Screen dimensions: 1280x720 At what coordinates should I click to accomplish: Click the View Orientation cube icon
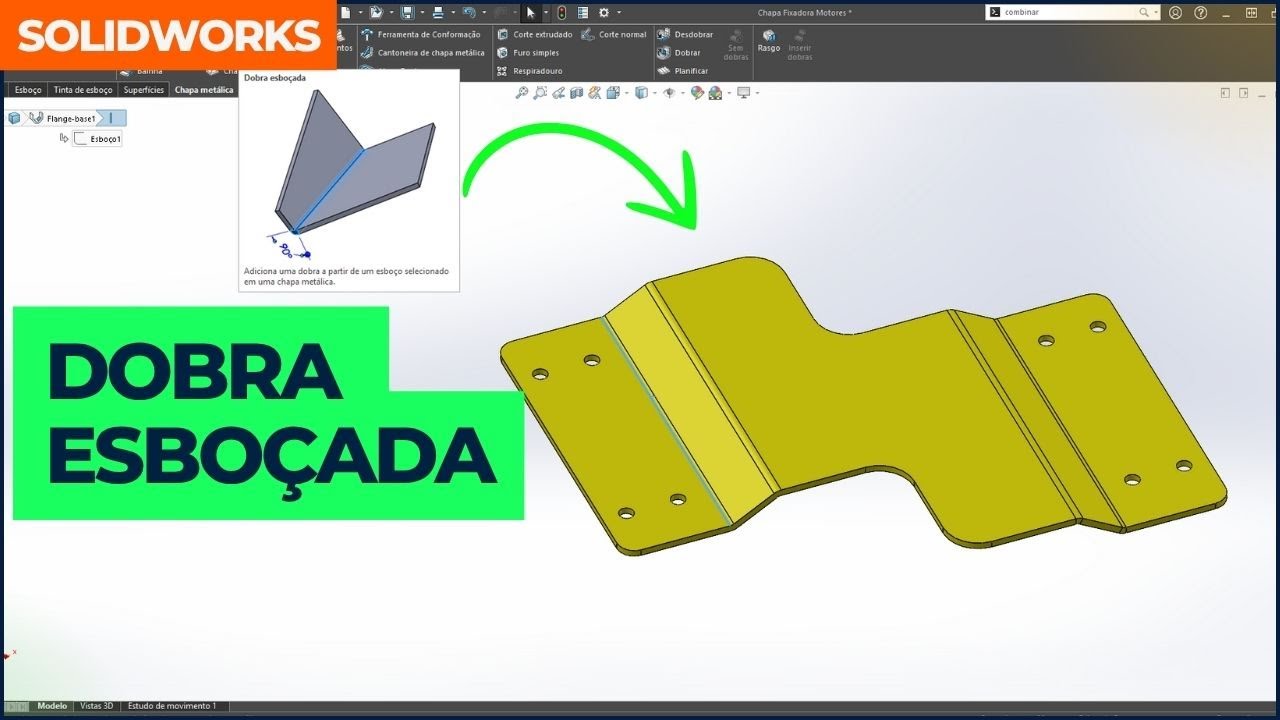pos(613,93)
